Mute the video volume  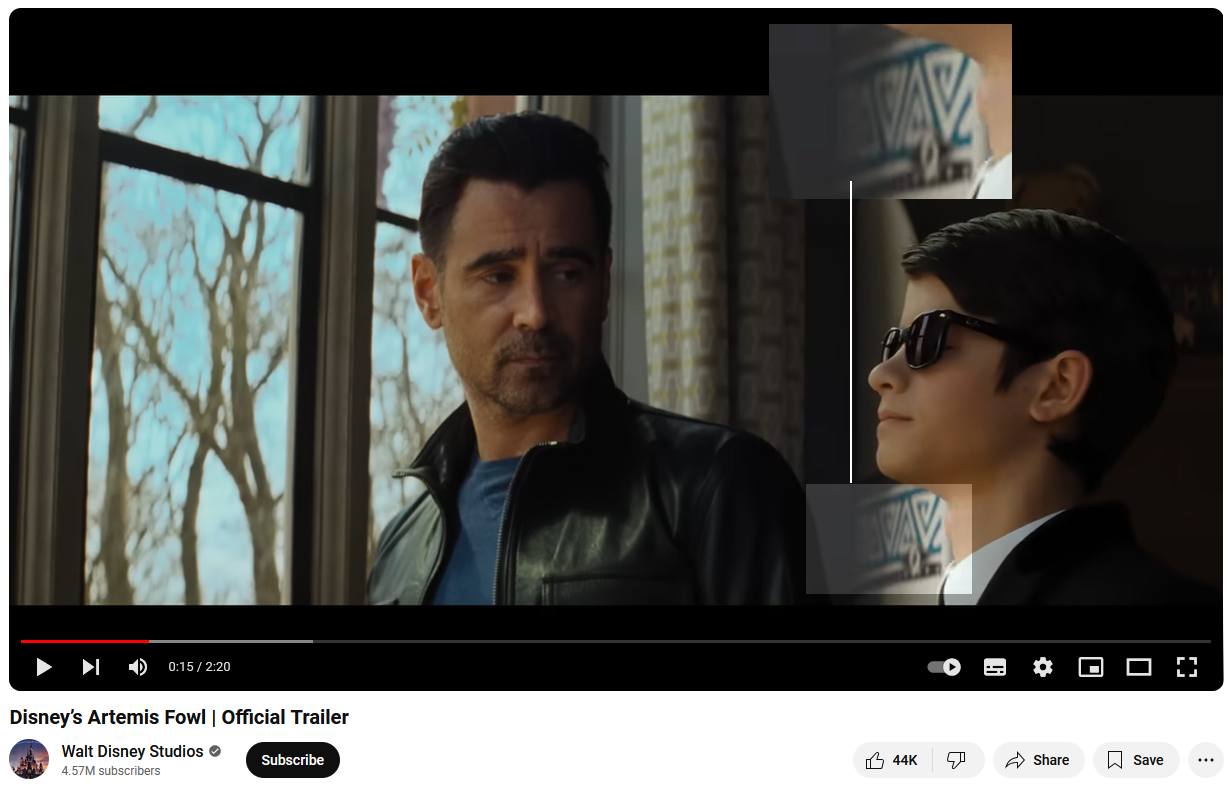point(138,667)
